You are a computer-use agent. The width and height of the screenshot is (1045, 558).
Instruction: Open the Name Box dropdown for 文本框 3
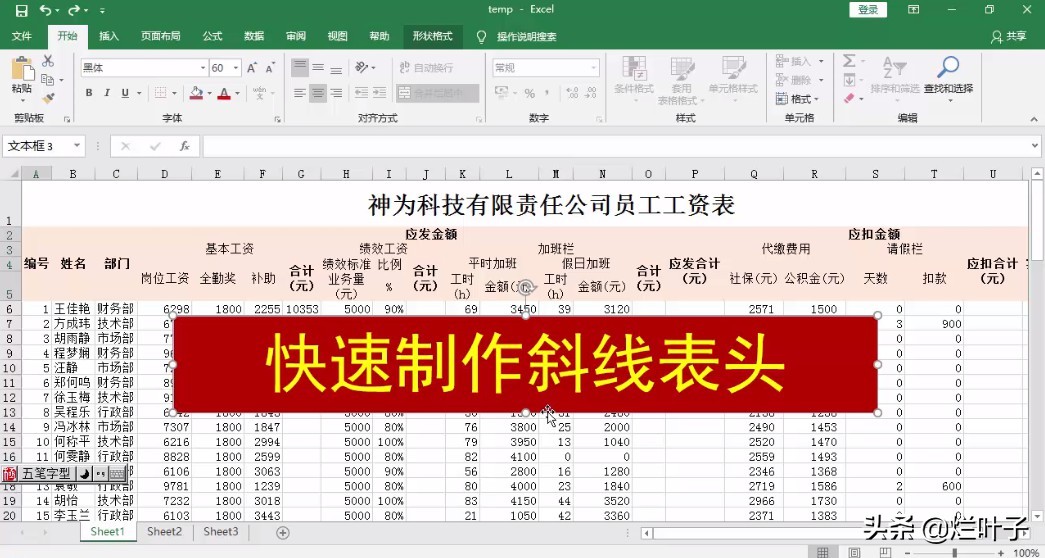(x=77, y=146)
